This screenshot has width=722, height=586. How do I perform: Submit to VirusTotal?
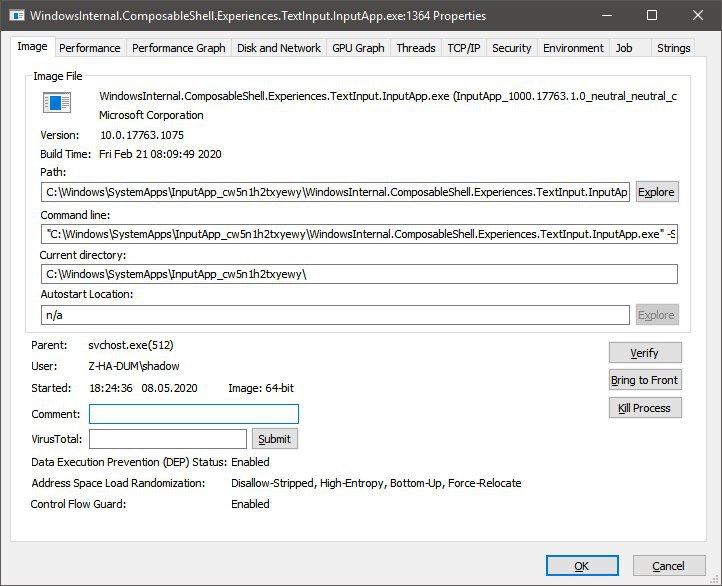click(x=275, y=439)
